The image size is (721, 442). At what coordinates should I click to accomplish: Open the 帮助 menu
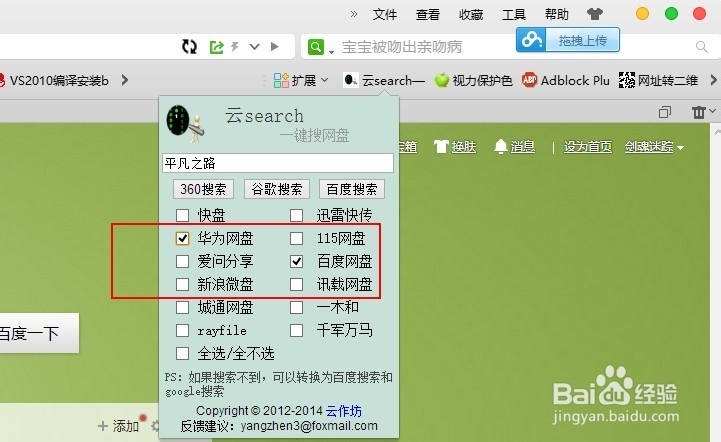pyautogui.click(x=557, y=14)
